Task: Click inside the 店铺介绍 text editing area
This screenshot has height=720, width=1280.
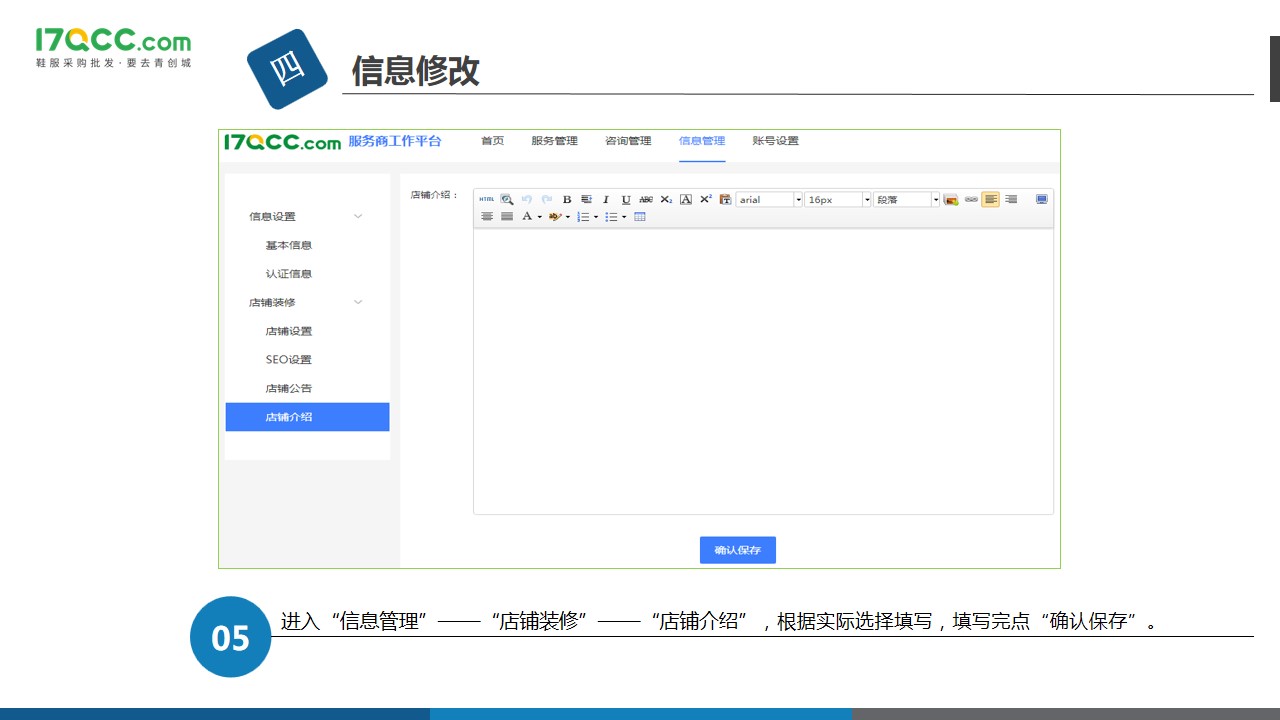Action: pyautogui.click(x=762, y=370)
